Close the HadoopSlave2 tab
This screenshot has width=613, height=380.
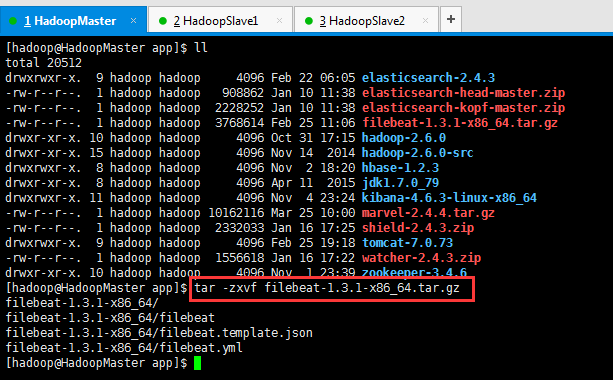click(425, 20)
